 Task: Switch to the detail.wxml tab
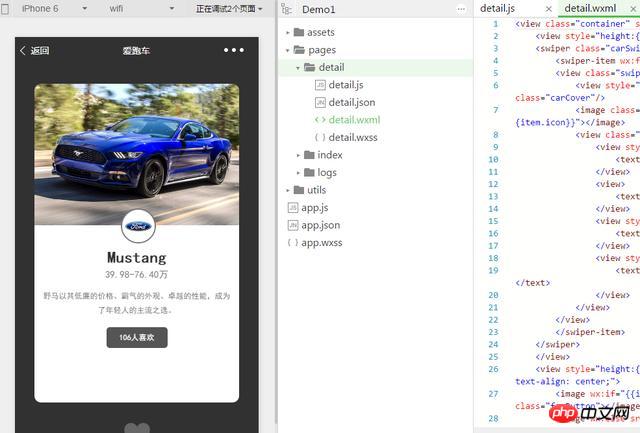590,9
